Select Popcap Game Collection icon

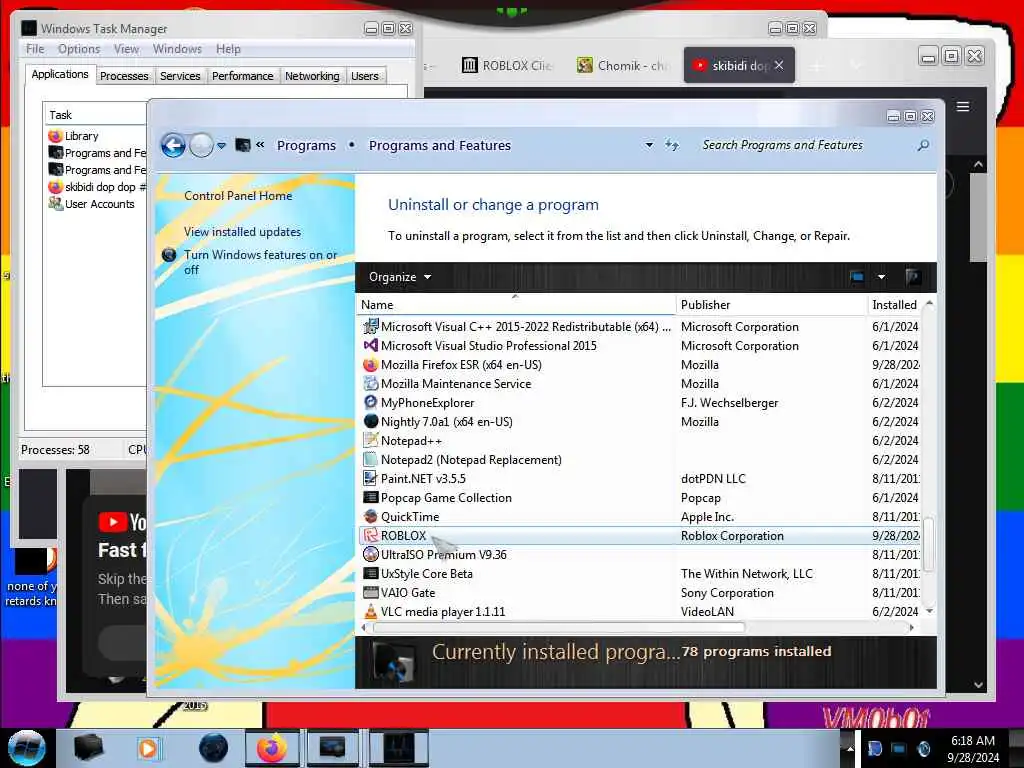pyautogui.click(x=370, y=497)
